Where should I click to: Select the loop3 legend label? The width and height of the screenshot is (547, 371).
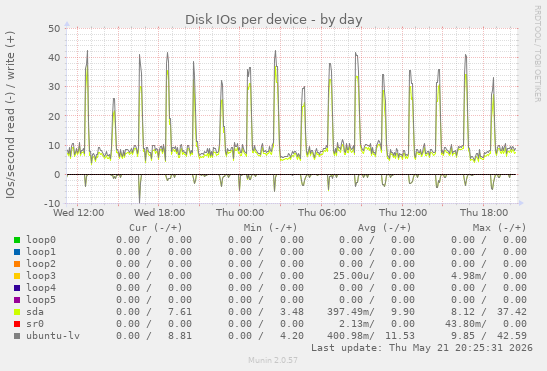[41, 276]
